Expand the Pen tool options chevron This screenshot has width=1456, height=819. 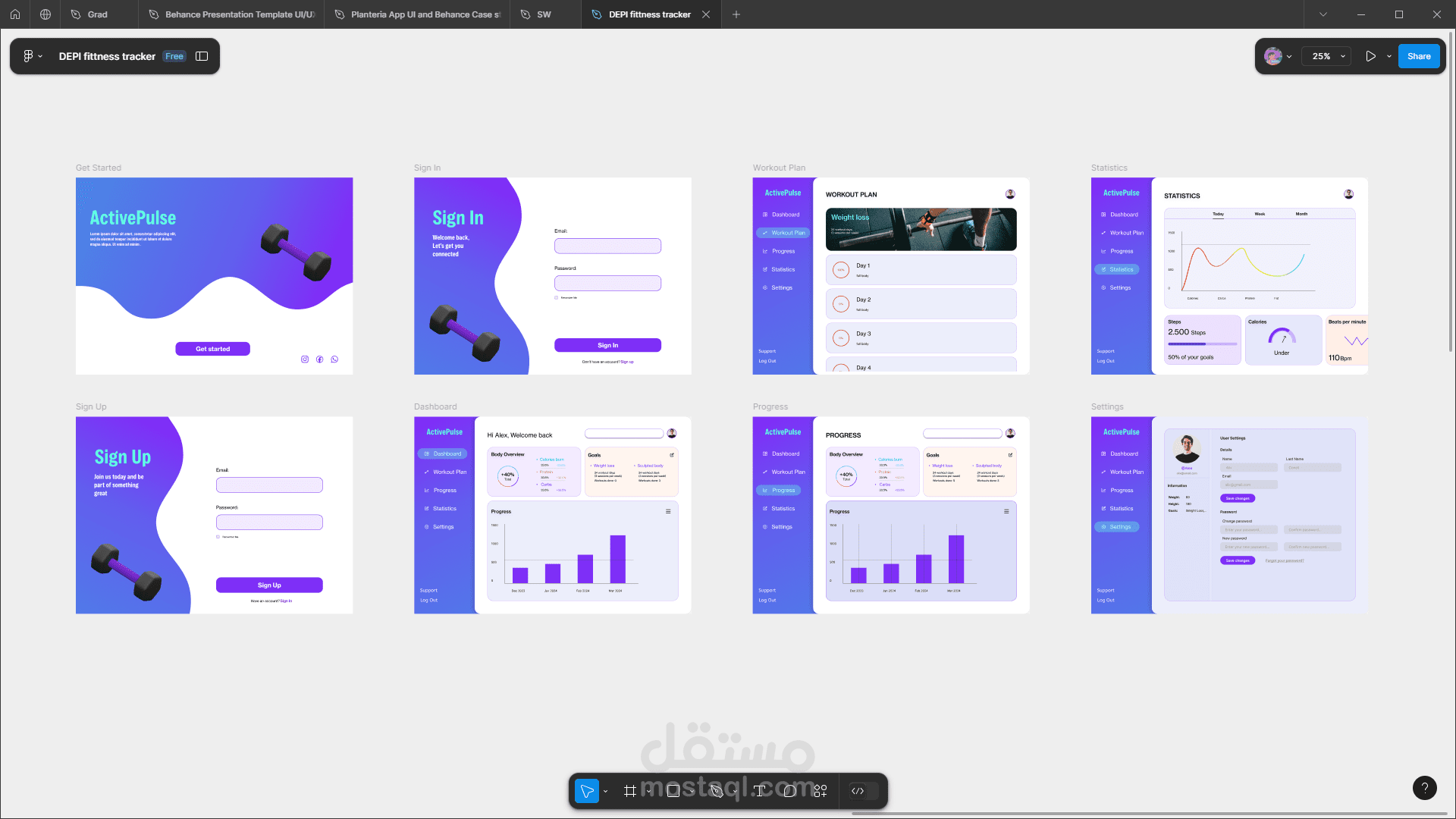[735, 791]
